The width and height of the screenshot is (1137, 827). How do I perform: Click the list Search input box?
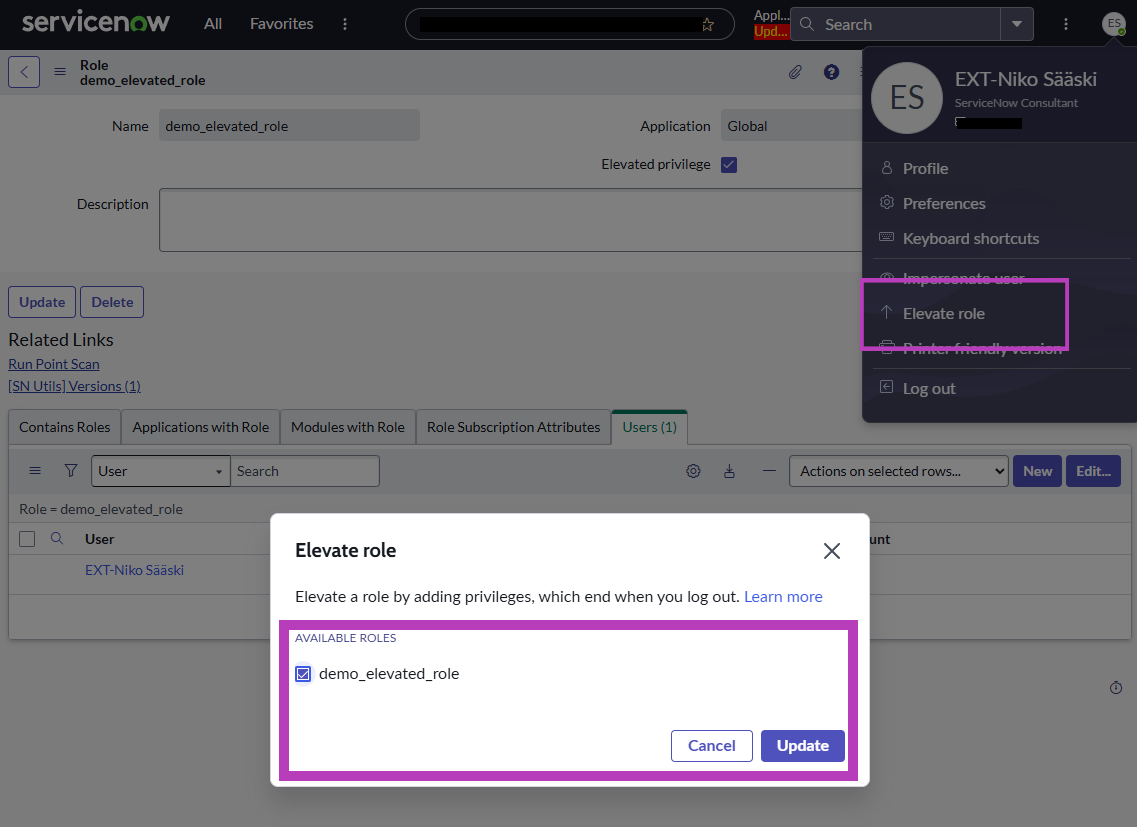tap(305, 471)
